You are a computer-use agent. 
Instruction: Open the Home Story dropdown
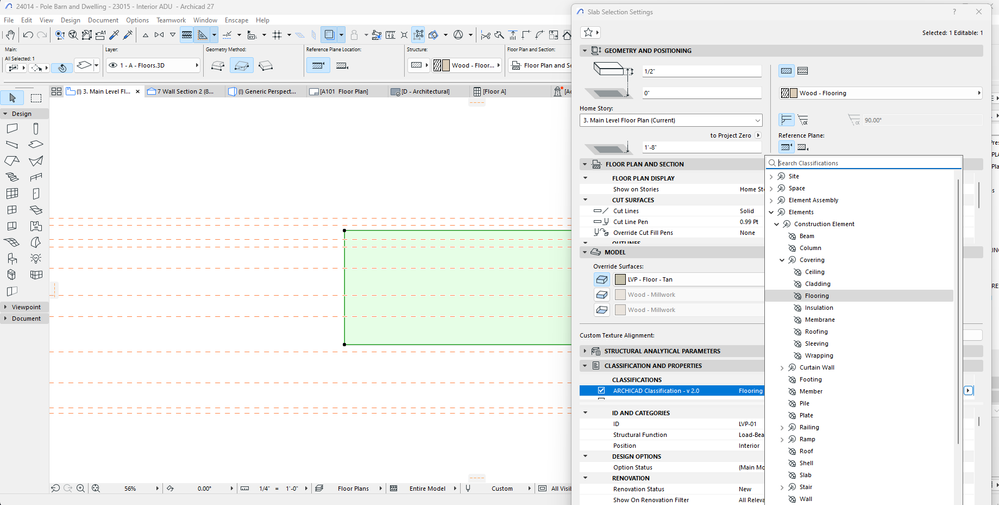tap(670, 120)
